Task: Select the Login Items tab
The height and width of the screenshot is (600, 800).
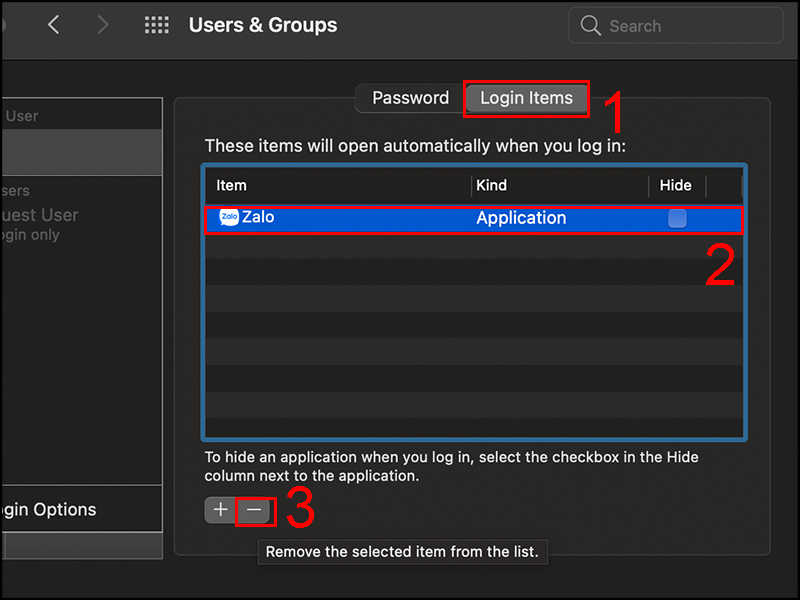Action: pyautogui.click(x=526, y=98)
